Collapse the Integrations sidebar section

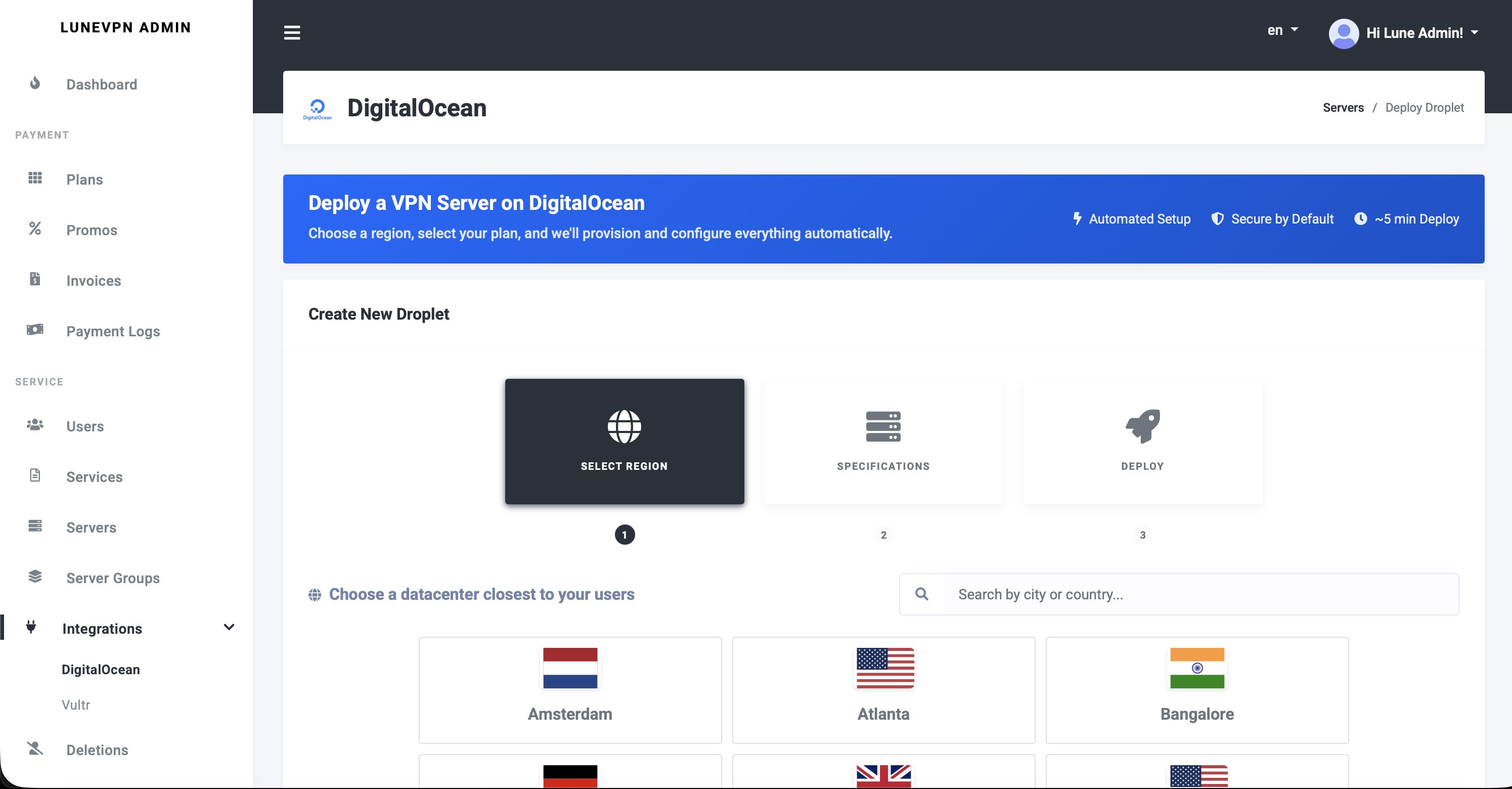pos(229,628)
